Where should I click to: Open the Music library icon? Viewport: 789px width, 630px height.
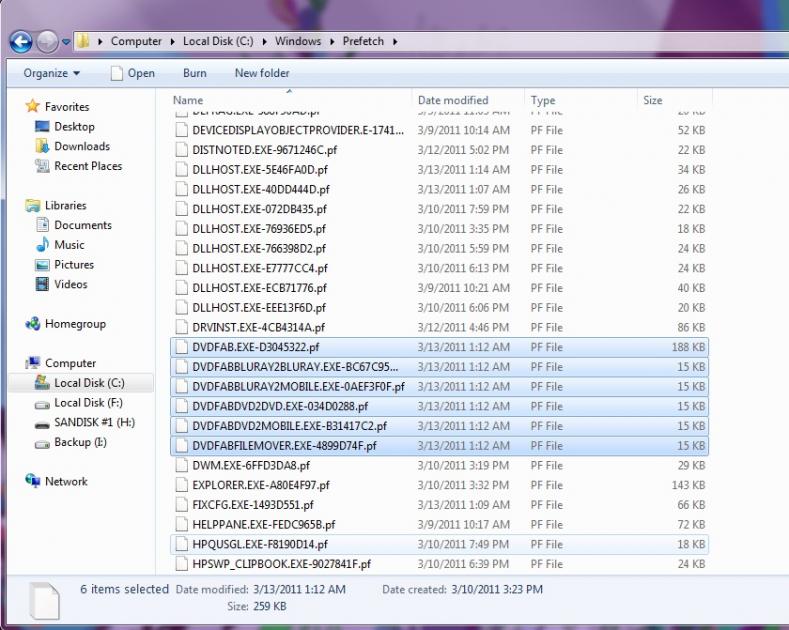click(42, 245)
